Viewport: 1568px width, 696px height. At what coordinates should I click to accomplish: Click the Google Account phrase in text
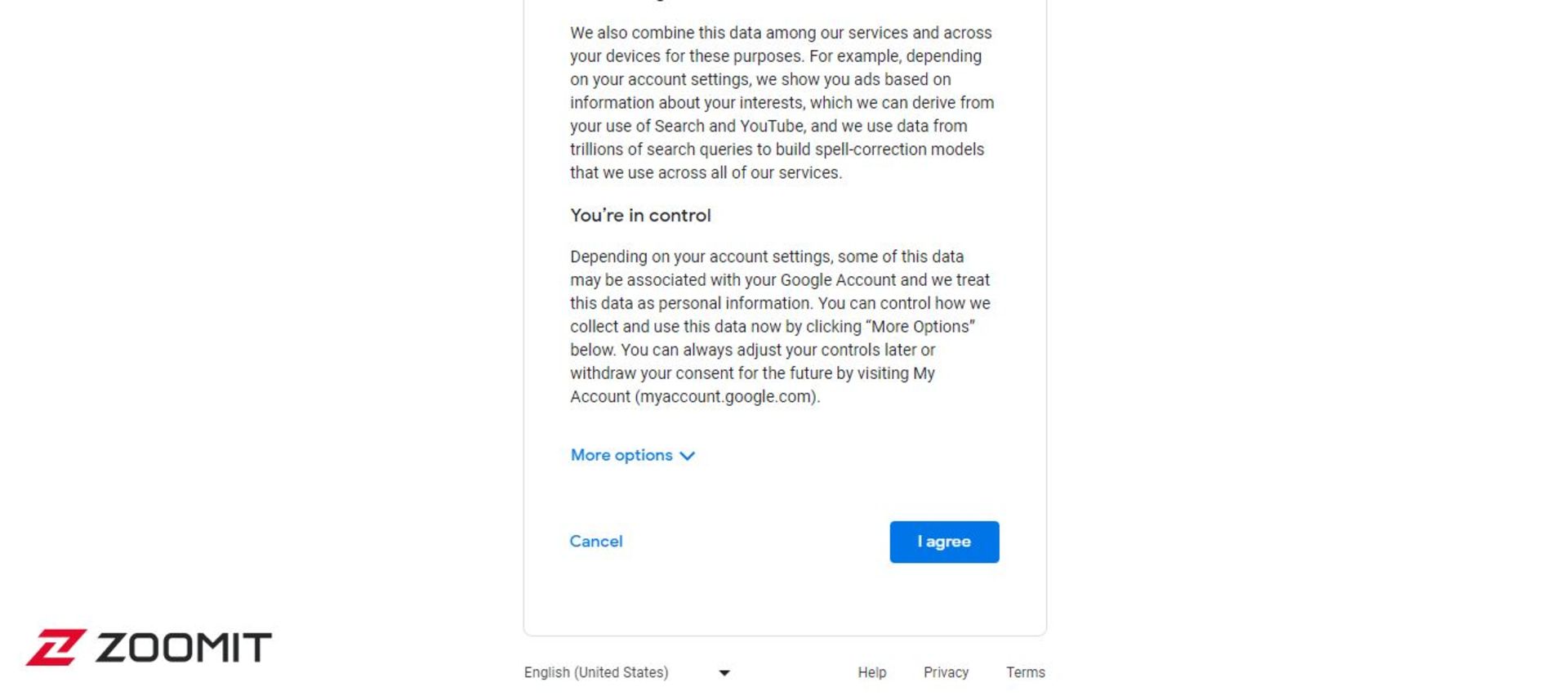[838, 280]
